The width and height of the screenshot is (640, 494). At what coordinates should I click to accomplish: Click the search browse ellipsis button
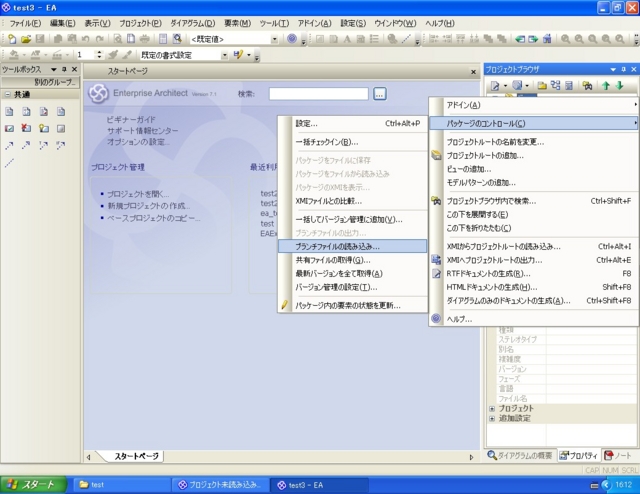[x=380, y=94]
